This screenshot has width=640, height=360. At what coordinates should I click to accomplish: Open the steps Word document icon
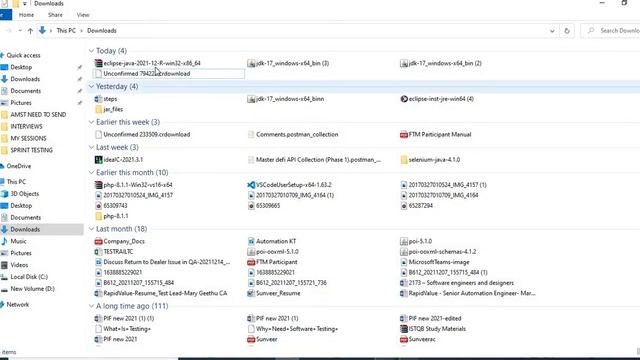click(x=98, y=99)
